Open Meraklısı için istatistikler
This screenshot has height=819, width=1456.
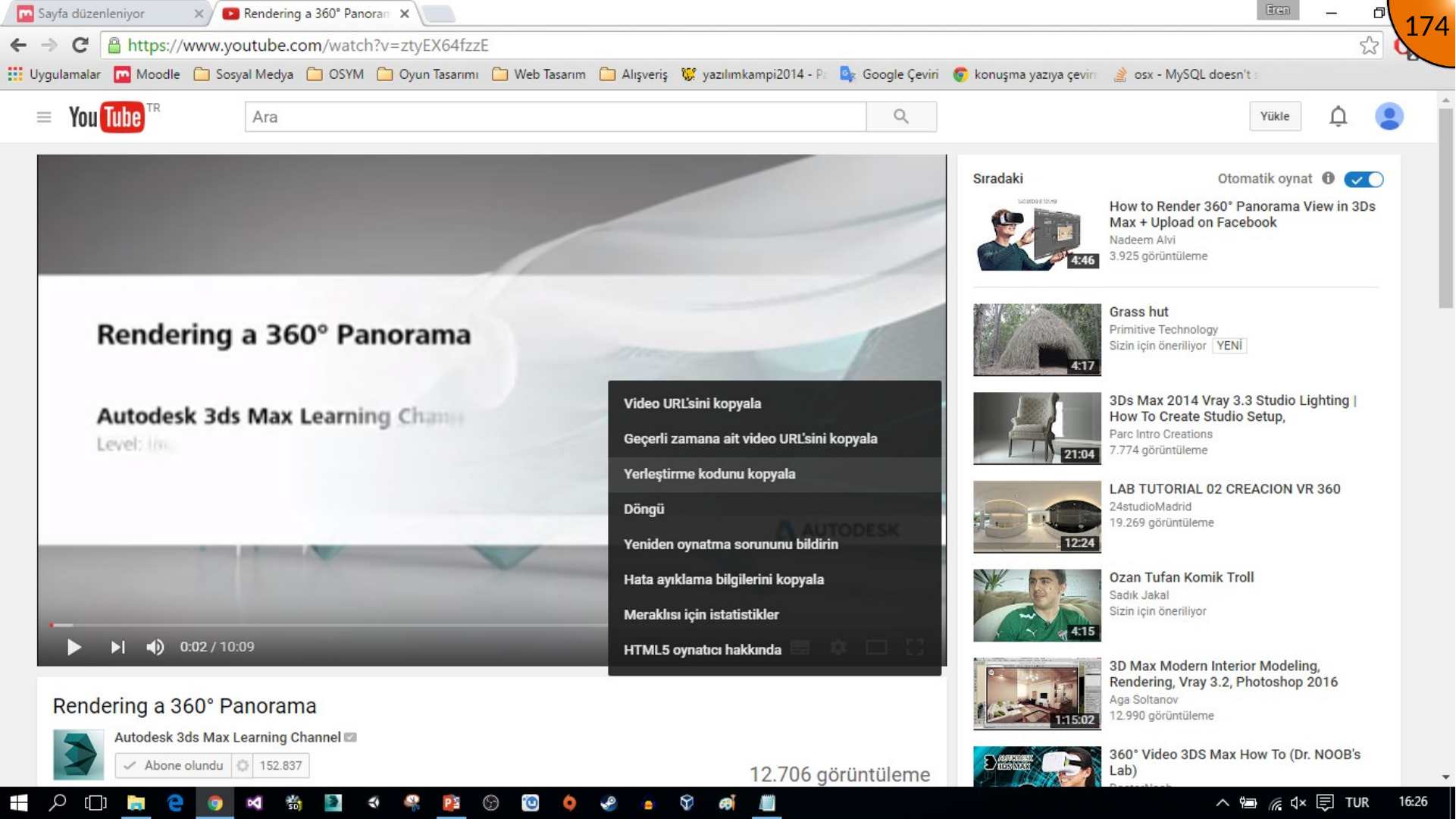pyautogui.click(x=775, y=614)
